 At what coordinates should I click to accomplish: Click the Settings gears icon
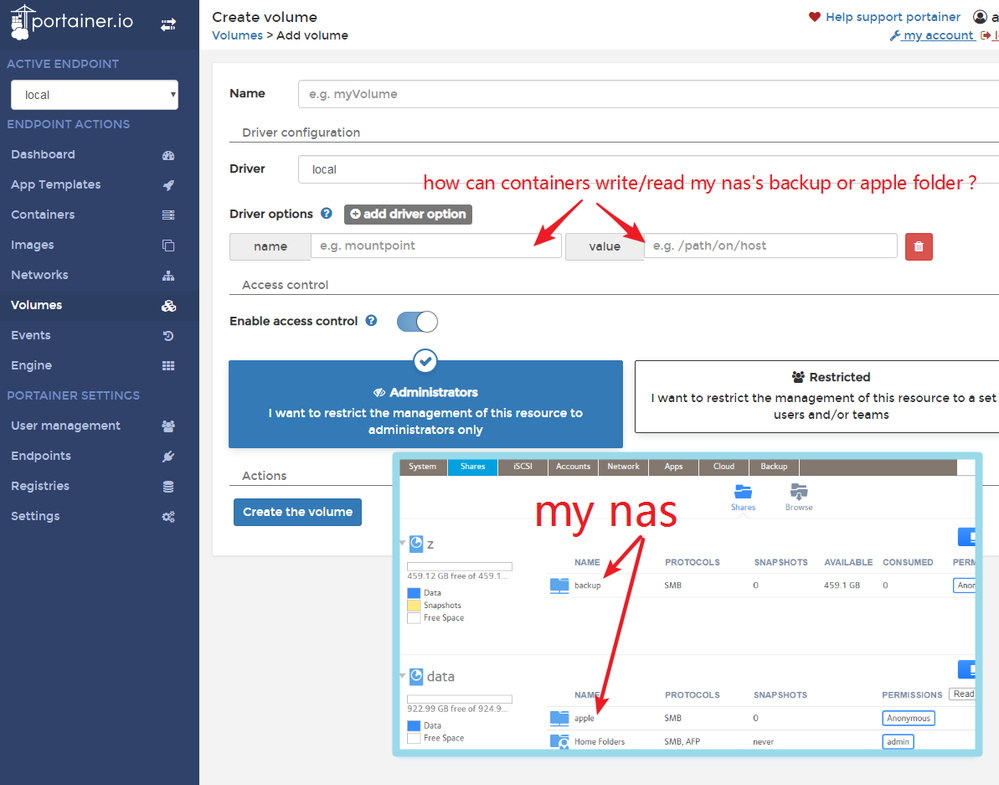pos(168,517)
